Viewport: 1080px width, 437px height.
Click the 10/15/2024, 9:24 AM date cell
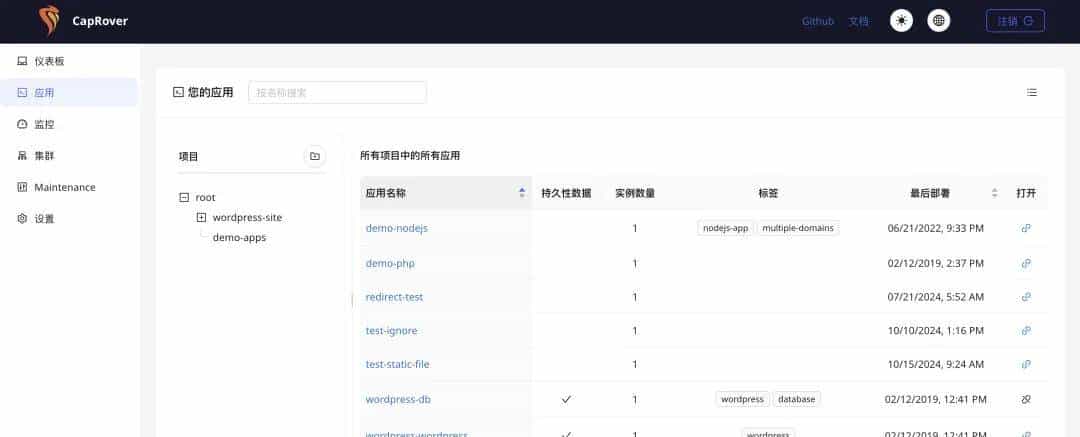click(x=935, y=364)
